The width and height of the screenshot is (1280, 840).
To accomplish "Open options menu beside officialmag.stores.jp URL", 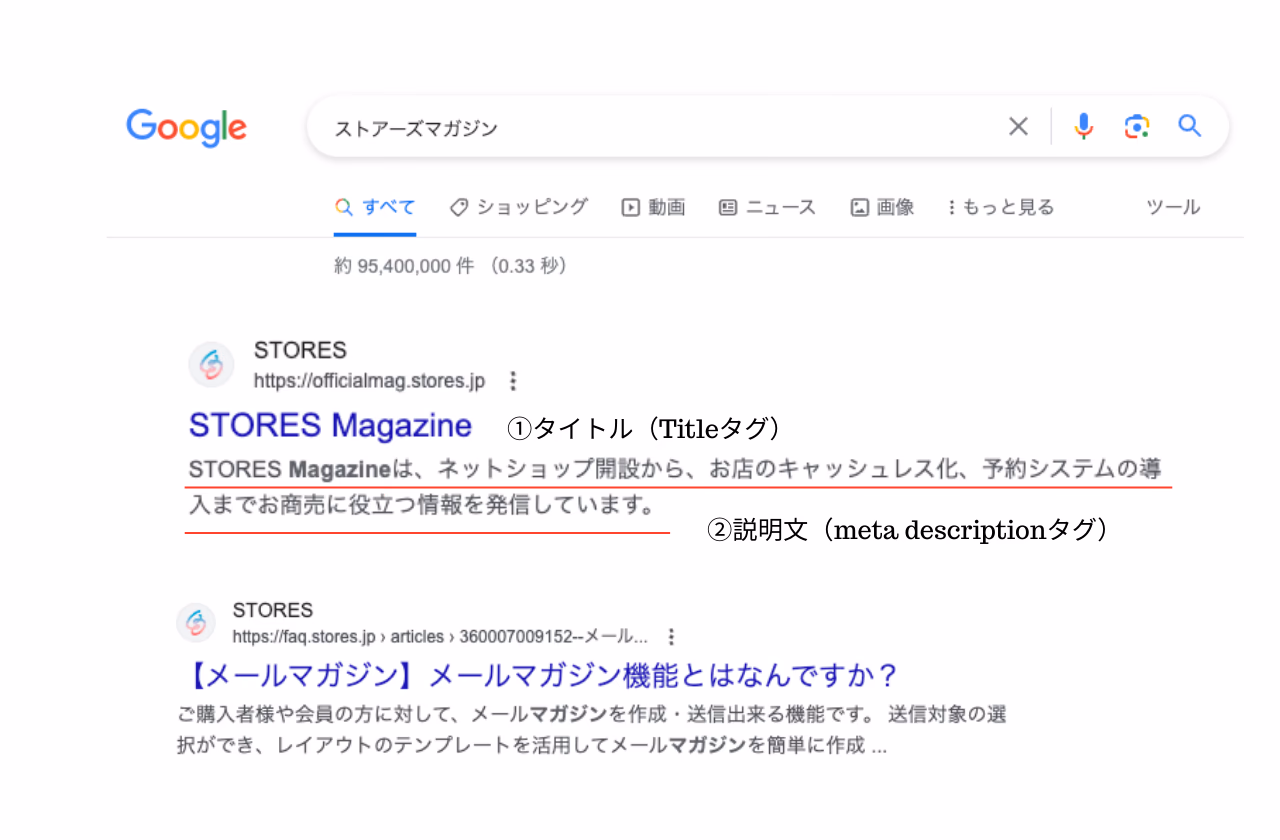I will [x=513, y=381].
